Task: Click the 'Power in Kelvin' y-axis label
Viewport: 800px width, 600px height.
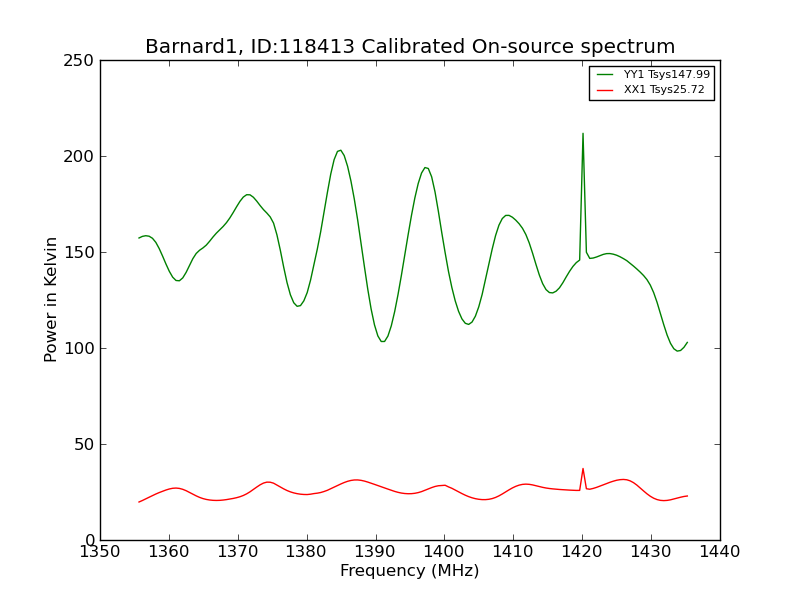Action: (x=50, y=300)
